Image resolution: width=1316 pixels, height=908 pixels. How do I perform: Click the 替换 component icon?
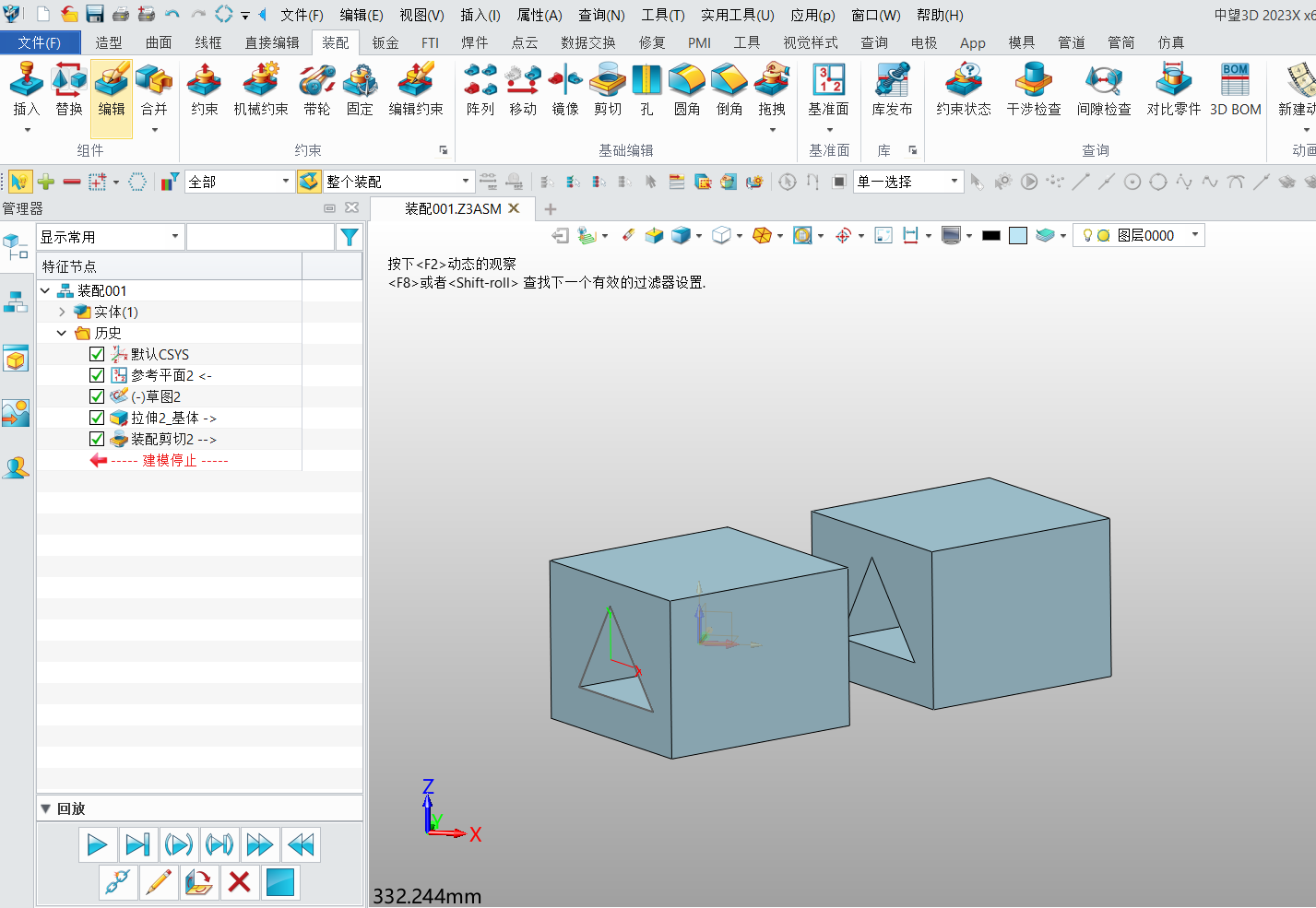coord(69,81)
